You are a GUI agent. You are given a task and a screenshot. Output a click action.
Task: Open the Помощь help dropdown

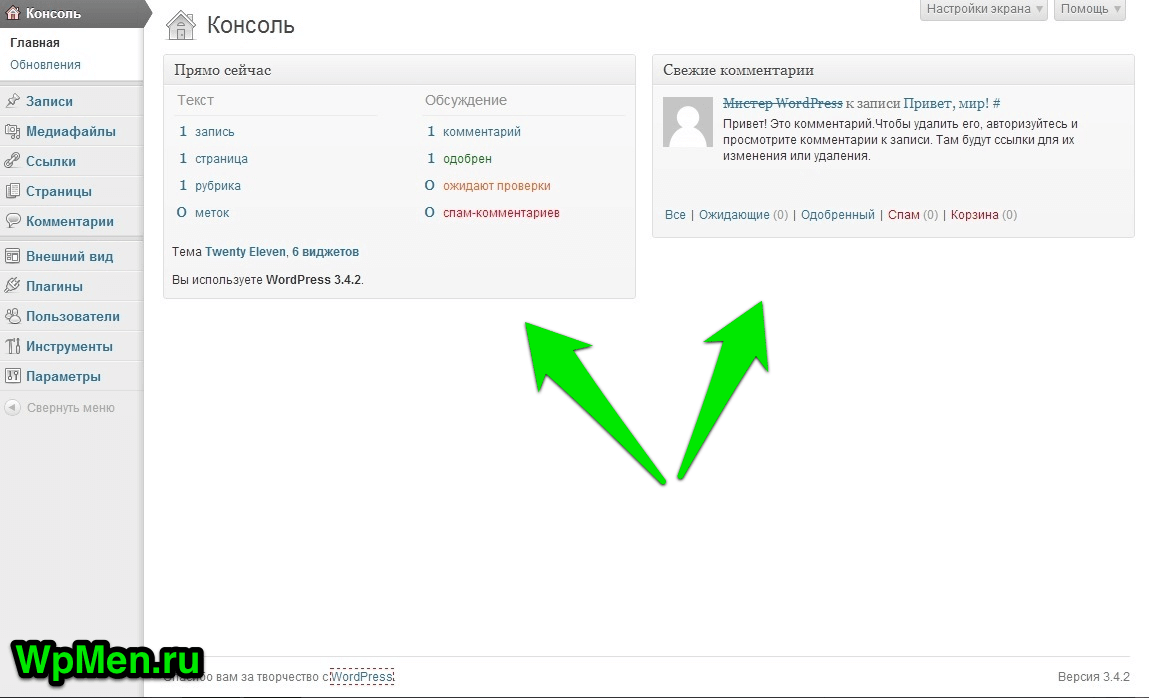1089,9
